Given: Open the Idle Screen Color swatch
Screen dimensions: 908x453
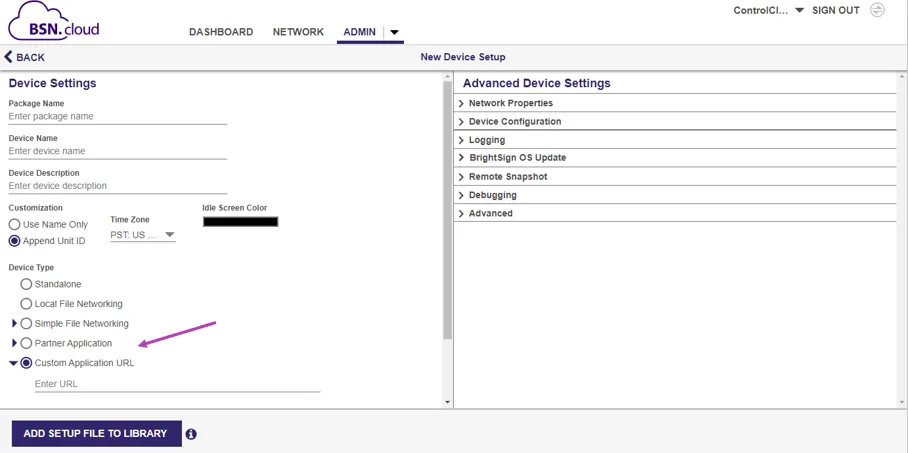Looking at the screenshot, I should [240, 222].
